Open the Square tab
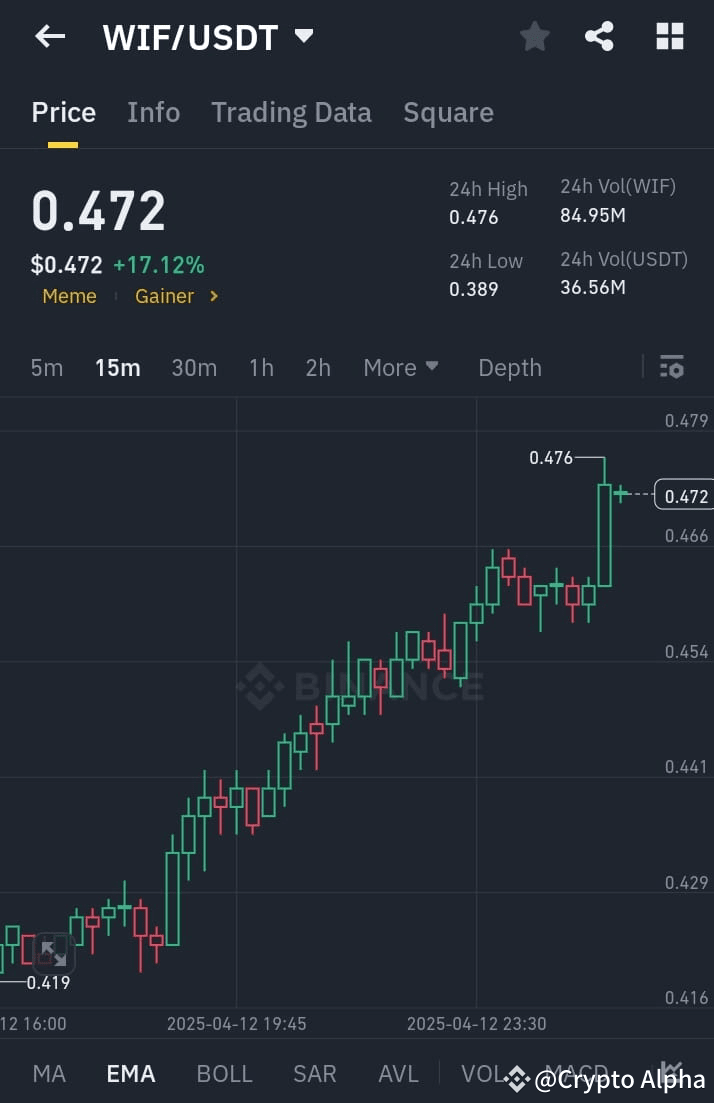 [x=448, y=112]
